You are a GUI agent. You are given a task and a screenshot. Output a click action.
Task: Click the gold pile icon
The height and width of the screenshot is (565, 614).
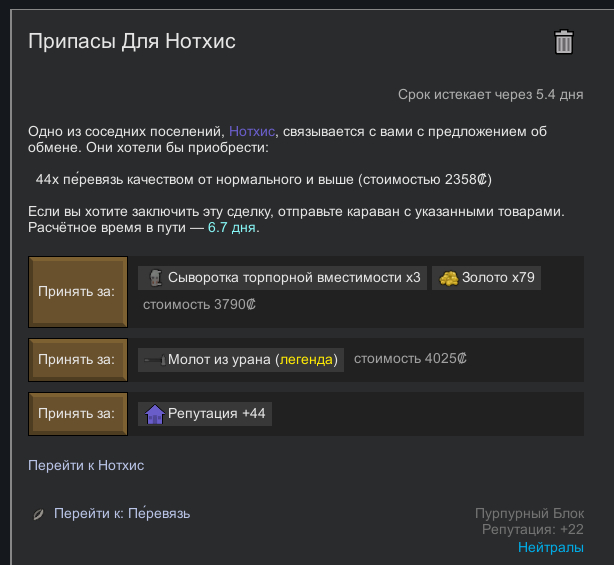pos(449,278)
